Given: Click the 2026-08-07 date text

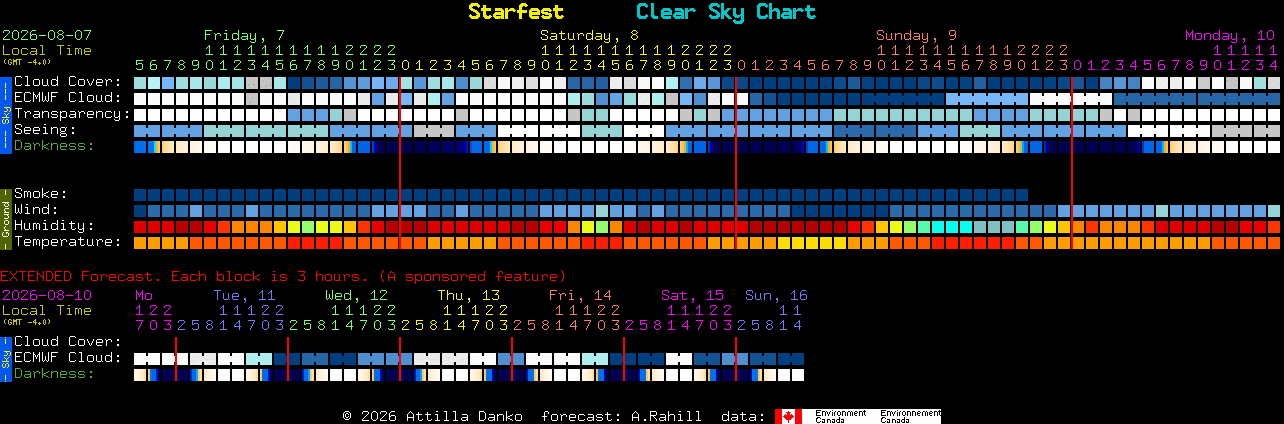Looking at the screenshot, I should pyautogui.click(x=47, y=35).
